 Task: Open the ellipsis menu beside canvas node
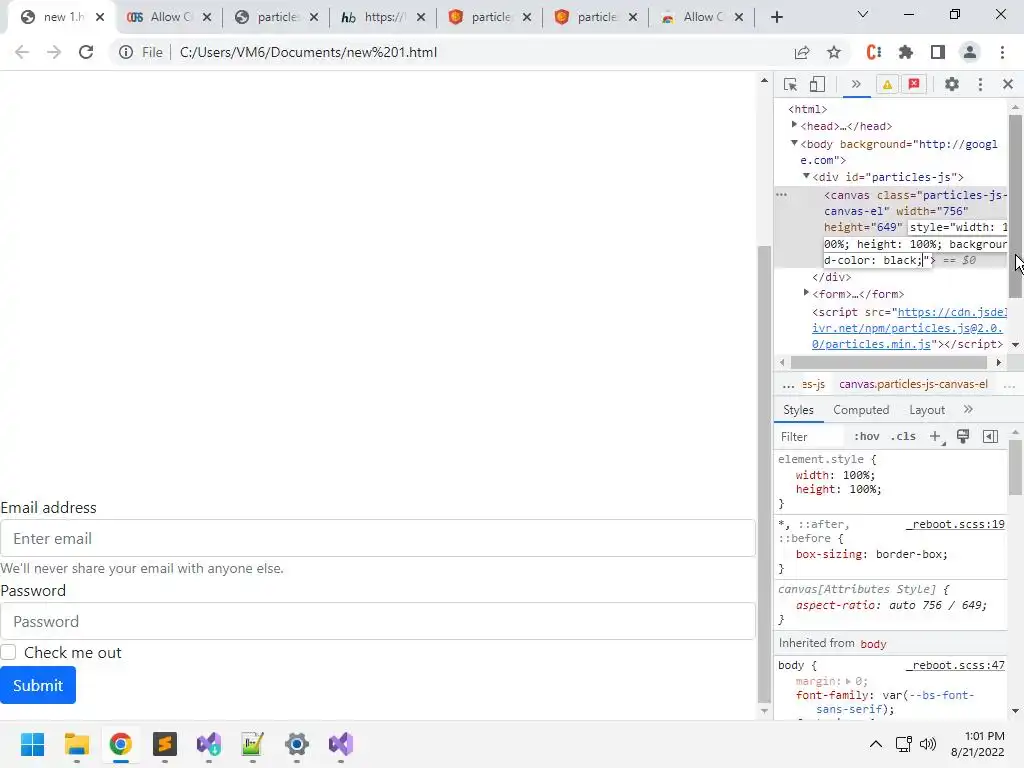781,195
